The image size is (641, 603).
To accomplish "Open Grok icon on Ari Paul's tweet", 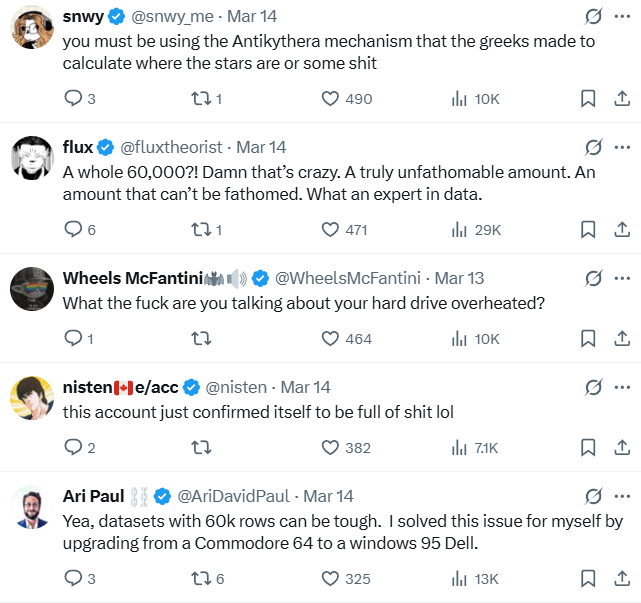I will tap(593, 496).
